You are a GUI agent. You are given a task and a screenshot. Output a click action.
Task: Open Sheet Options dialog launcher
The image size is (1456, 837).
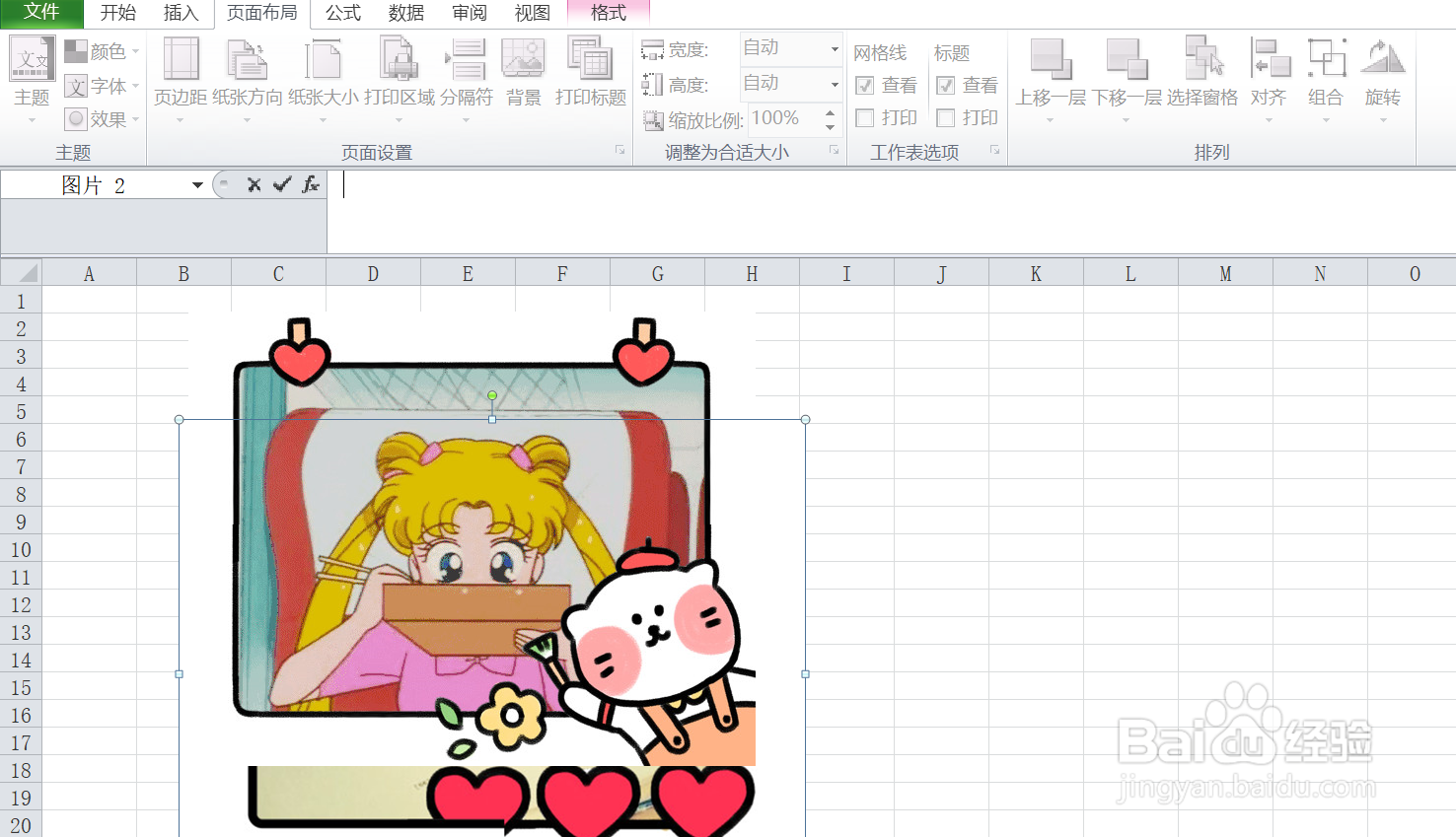(x=994, y=150)
